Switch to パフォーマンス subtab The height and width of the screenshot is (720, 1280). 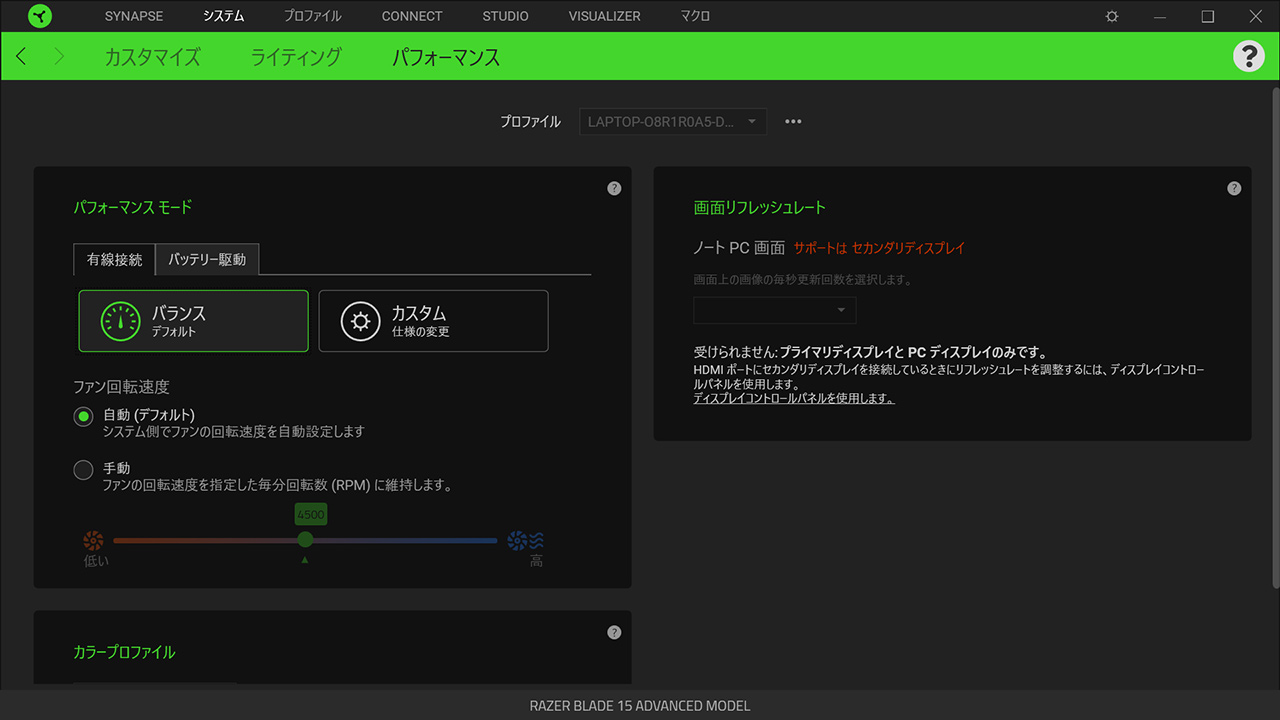click(x=446, y=57)
